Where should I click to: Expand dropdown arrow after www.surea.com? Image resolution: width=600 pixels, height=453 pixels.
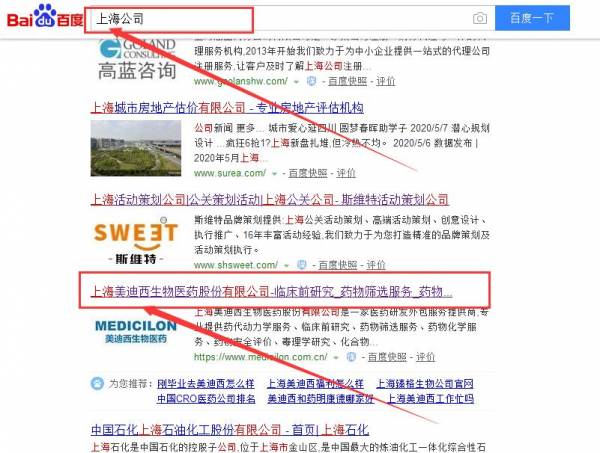[274, 174]
